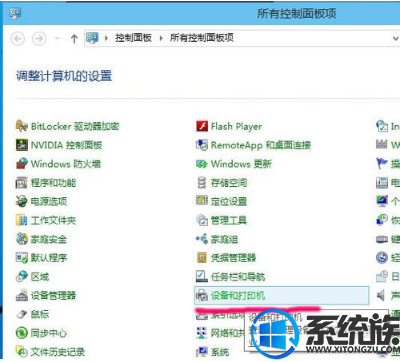Viewport: 400px width, 362px height.
Task: Open the 鼠标 mouse icon
Action: click(x=22, y=314)
